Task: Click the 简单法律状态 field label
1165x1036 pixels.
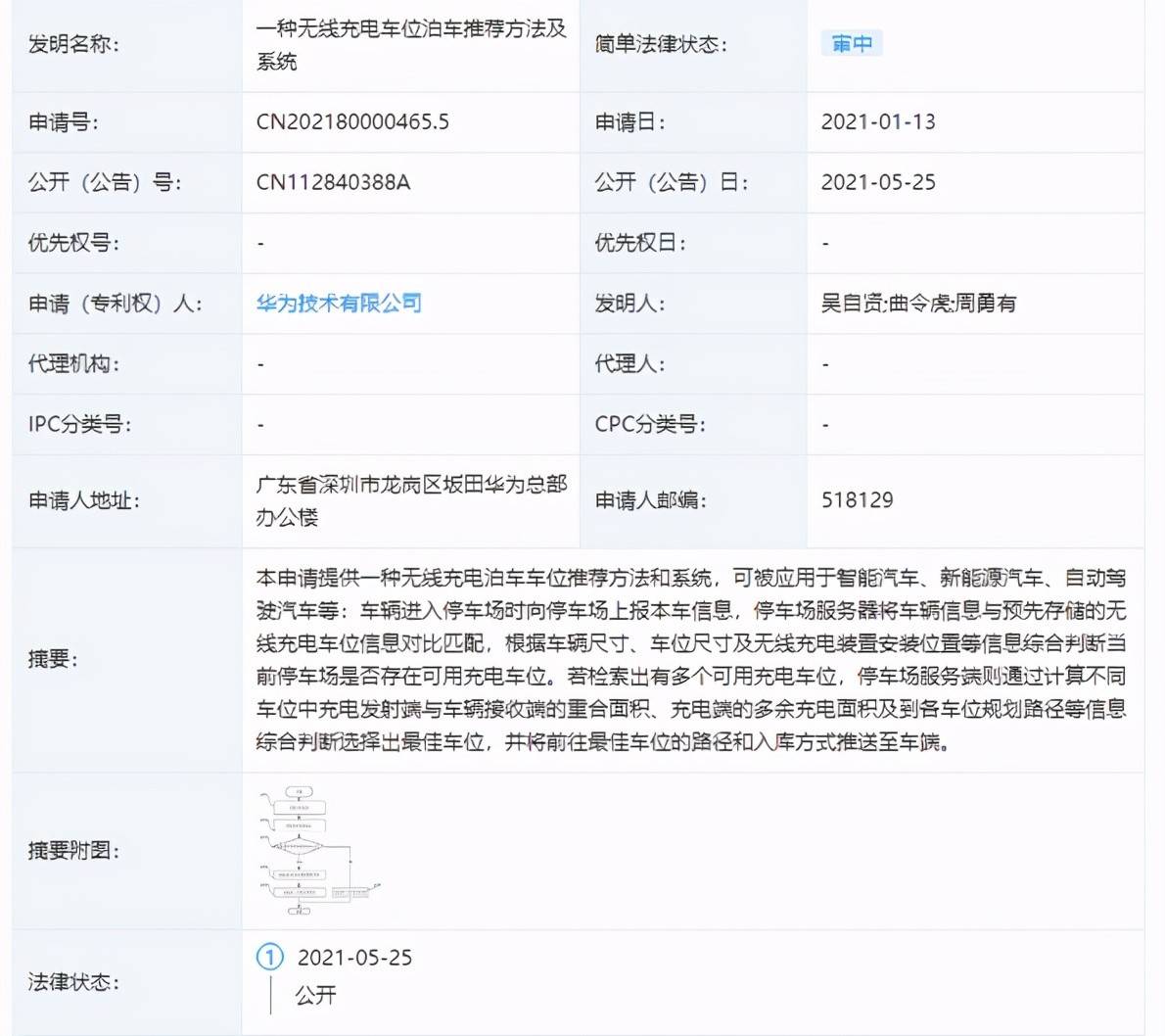Action: 661,44
